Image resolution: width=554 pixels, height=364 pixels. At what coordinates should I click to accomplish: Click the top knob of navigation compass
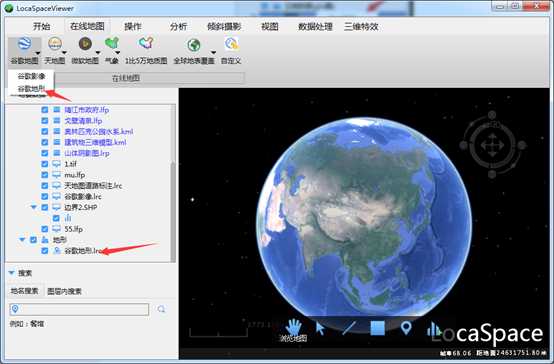(492, 115)
